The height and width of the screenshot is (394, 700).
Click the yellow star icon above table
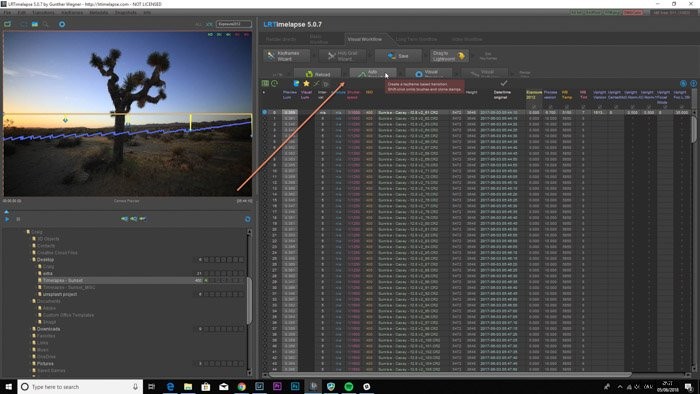(x=306, y=83)
